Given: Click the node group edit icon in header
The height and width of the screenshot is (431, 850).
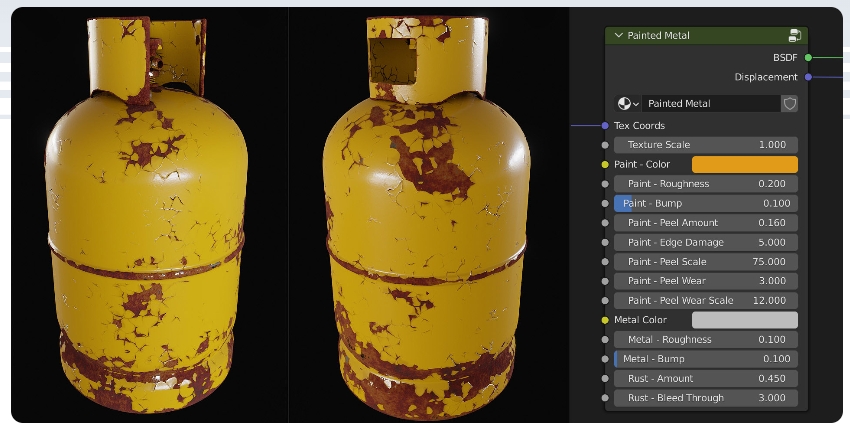Looking at the screenshot, I should click(x=794, y=36).
